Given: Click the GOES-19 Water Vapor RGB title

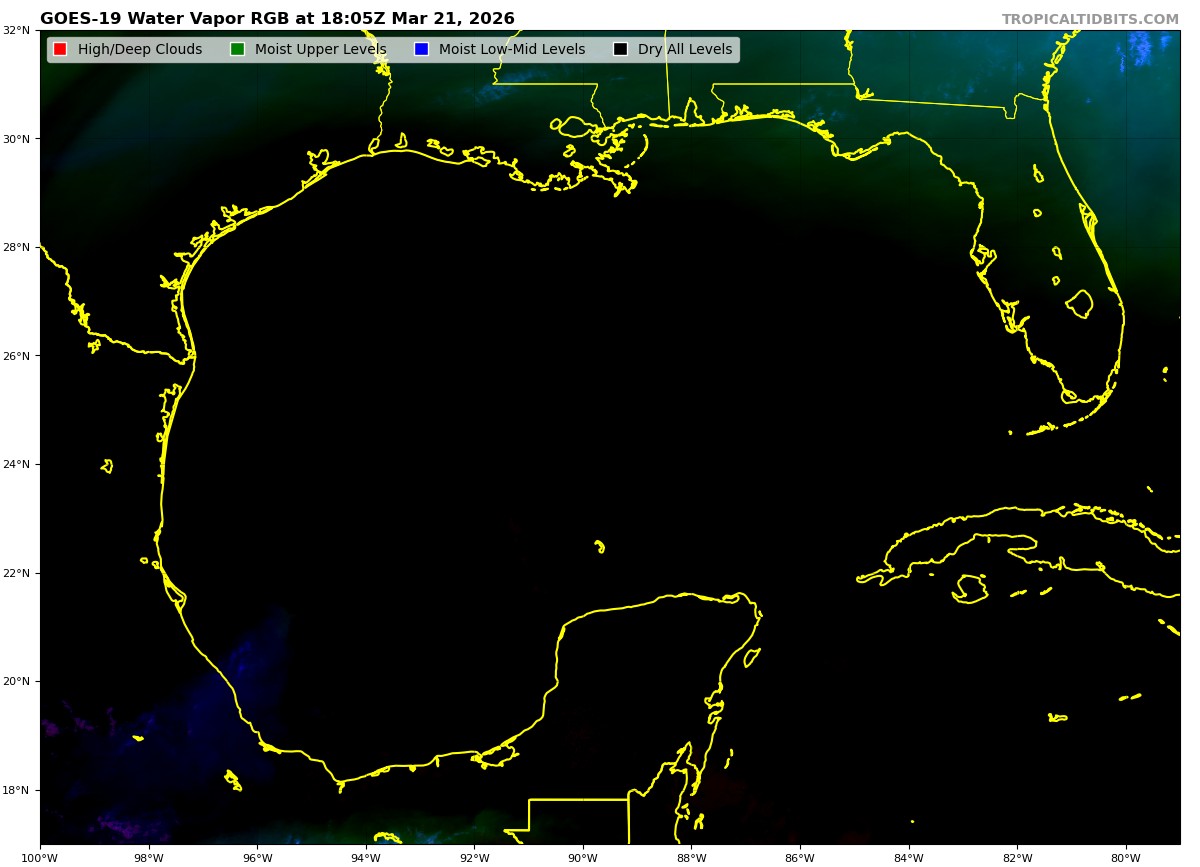Looking at the screenshot, I should pyautogui.click(x=277, y=19).
